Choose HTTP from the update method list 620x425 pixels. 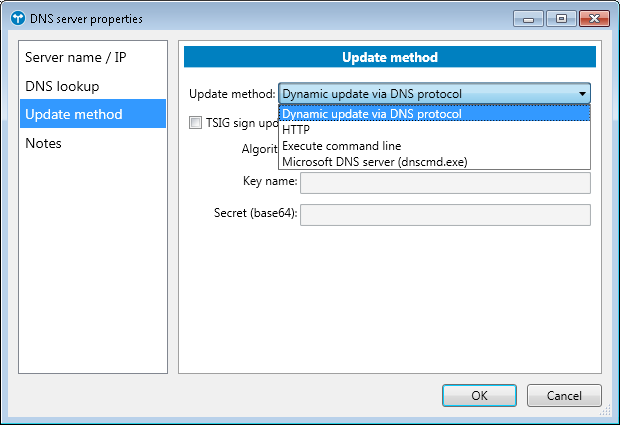(296, 129)
